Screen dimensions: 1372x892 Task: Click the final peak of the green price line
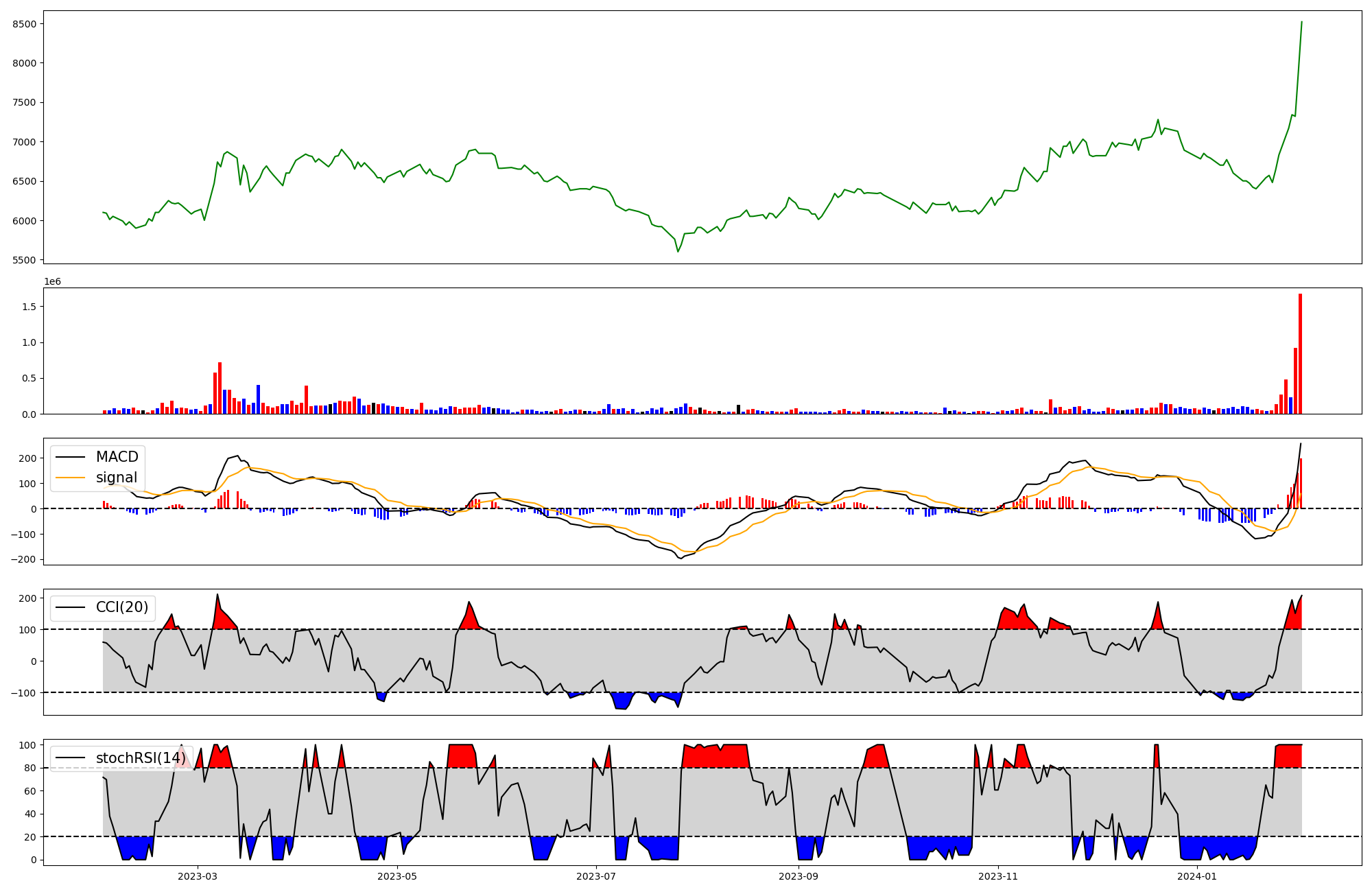[1301, 23]
